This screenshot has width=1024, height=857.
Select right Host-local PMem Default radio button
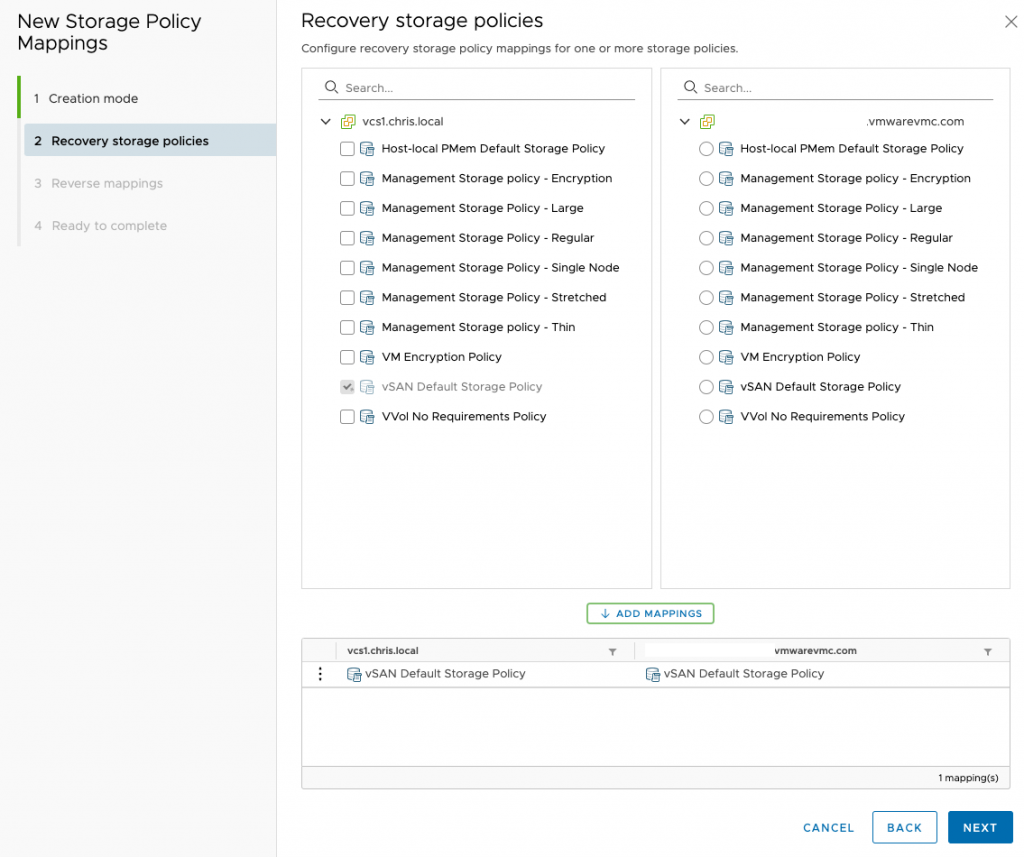pyautogui.click(x=706, y=149)
